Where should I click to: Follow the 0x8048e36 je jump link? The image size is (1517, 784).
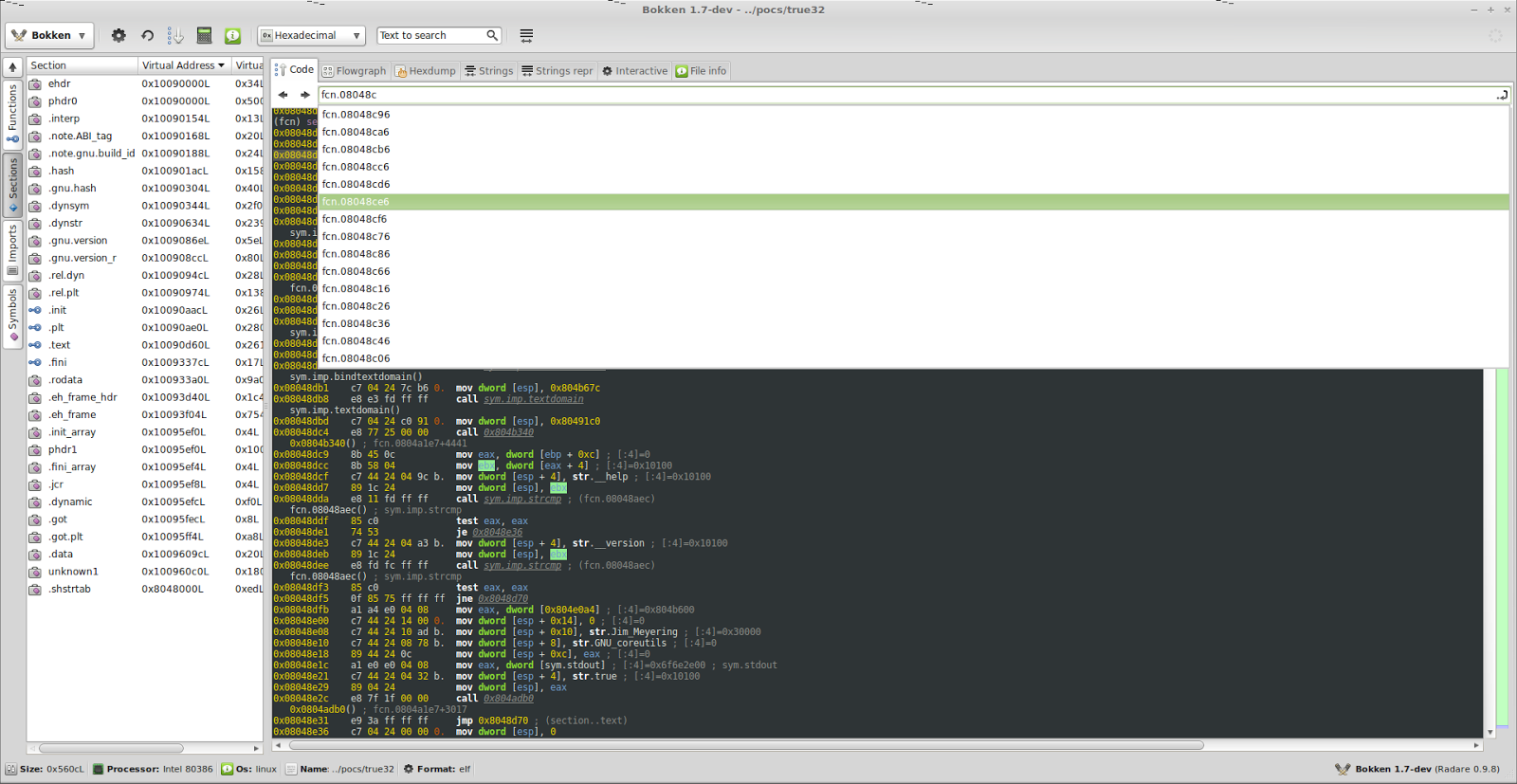pyautogui.click(x=498, y=533)
